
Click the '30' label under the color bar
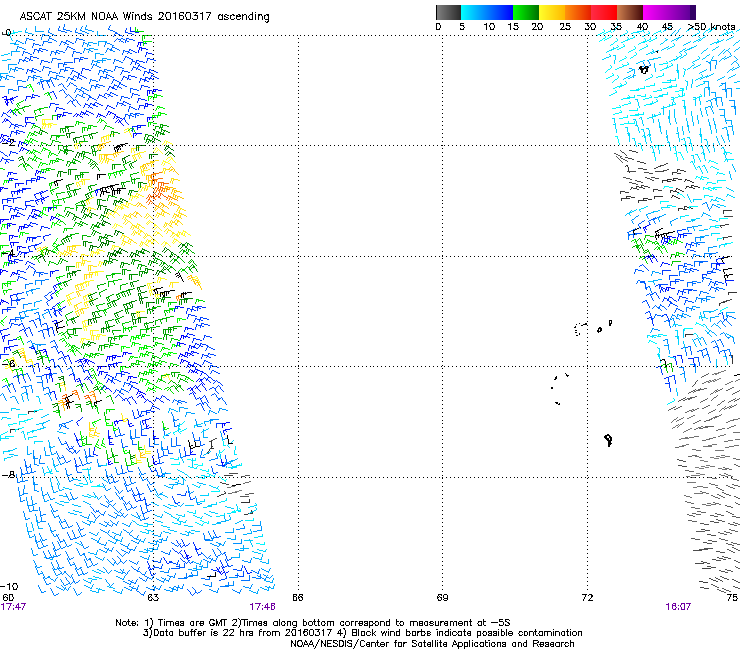(590, 27)
